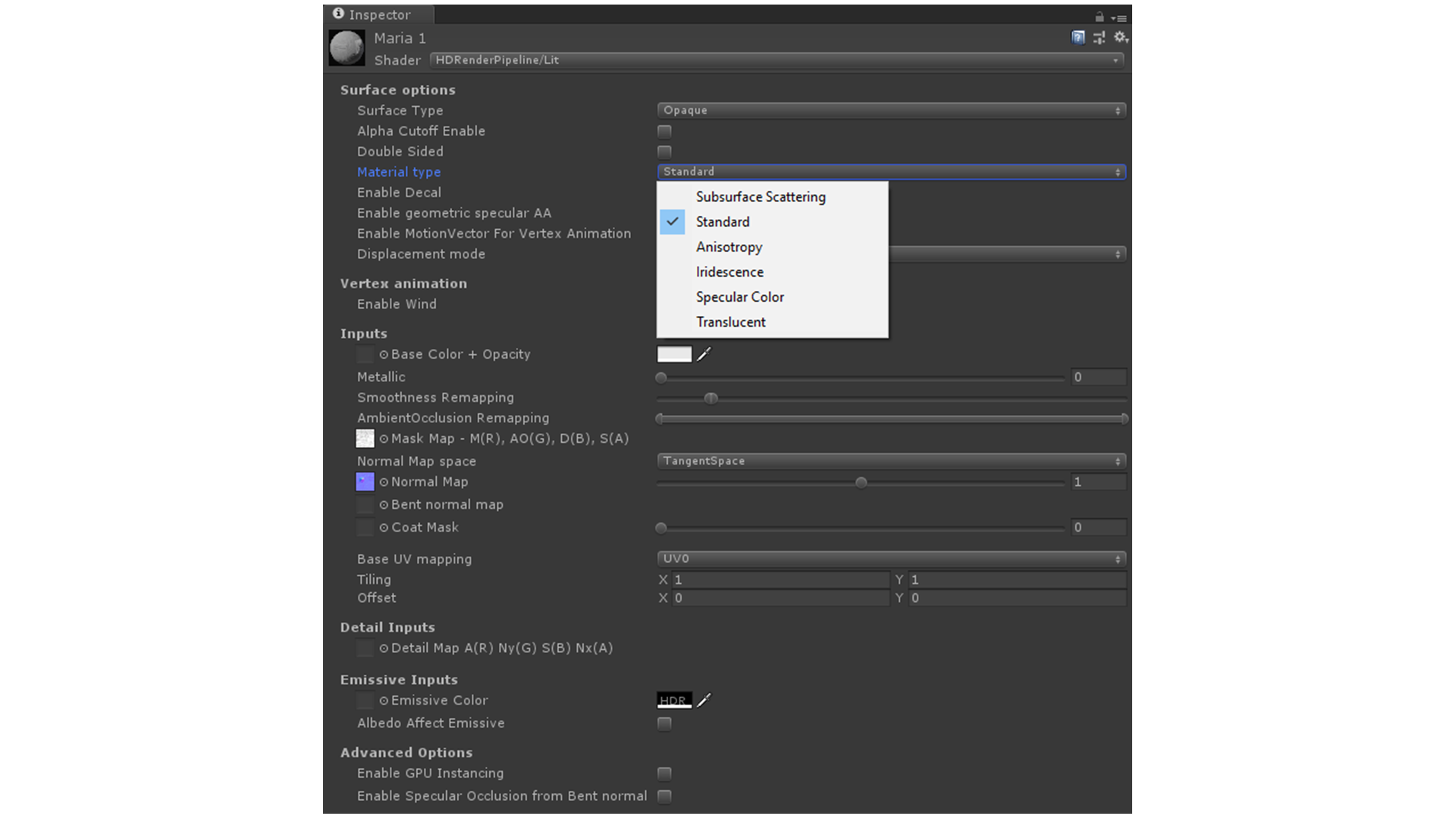Click the empty Detail Map texture slot
Screen dimensions: 1456x819
point(365,648)
